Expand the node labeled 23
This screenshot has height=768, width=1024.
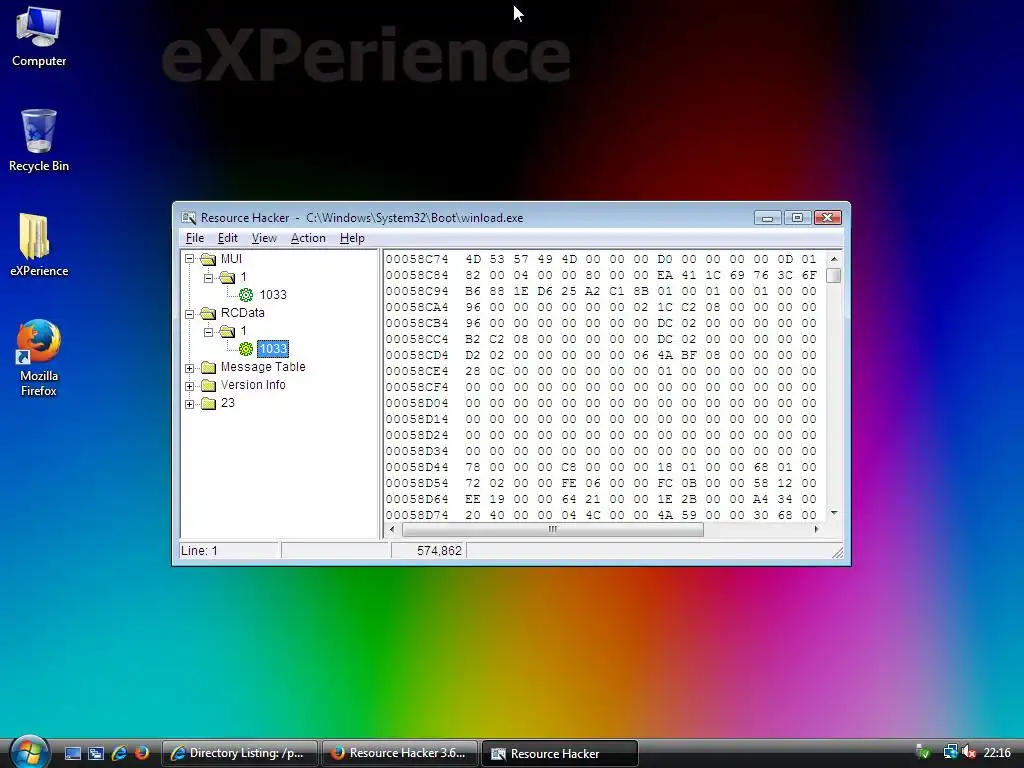tap(189, 404)
